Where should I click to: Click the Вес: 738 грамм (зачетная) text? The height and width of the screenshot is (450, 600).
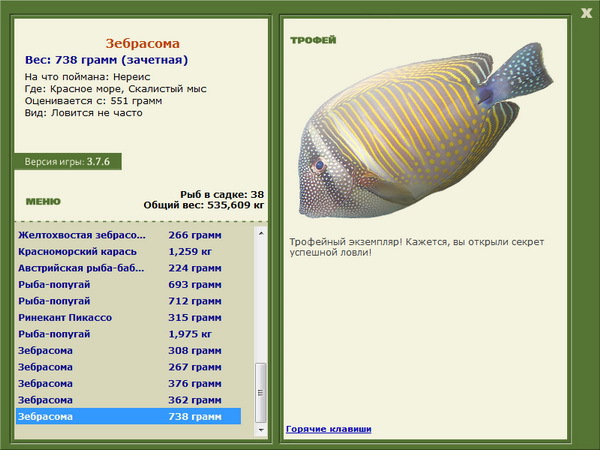tap(106, 60)
